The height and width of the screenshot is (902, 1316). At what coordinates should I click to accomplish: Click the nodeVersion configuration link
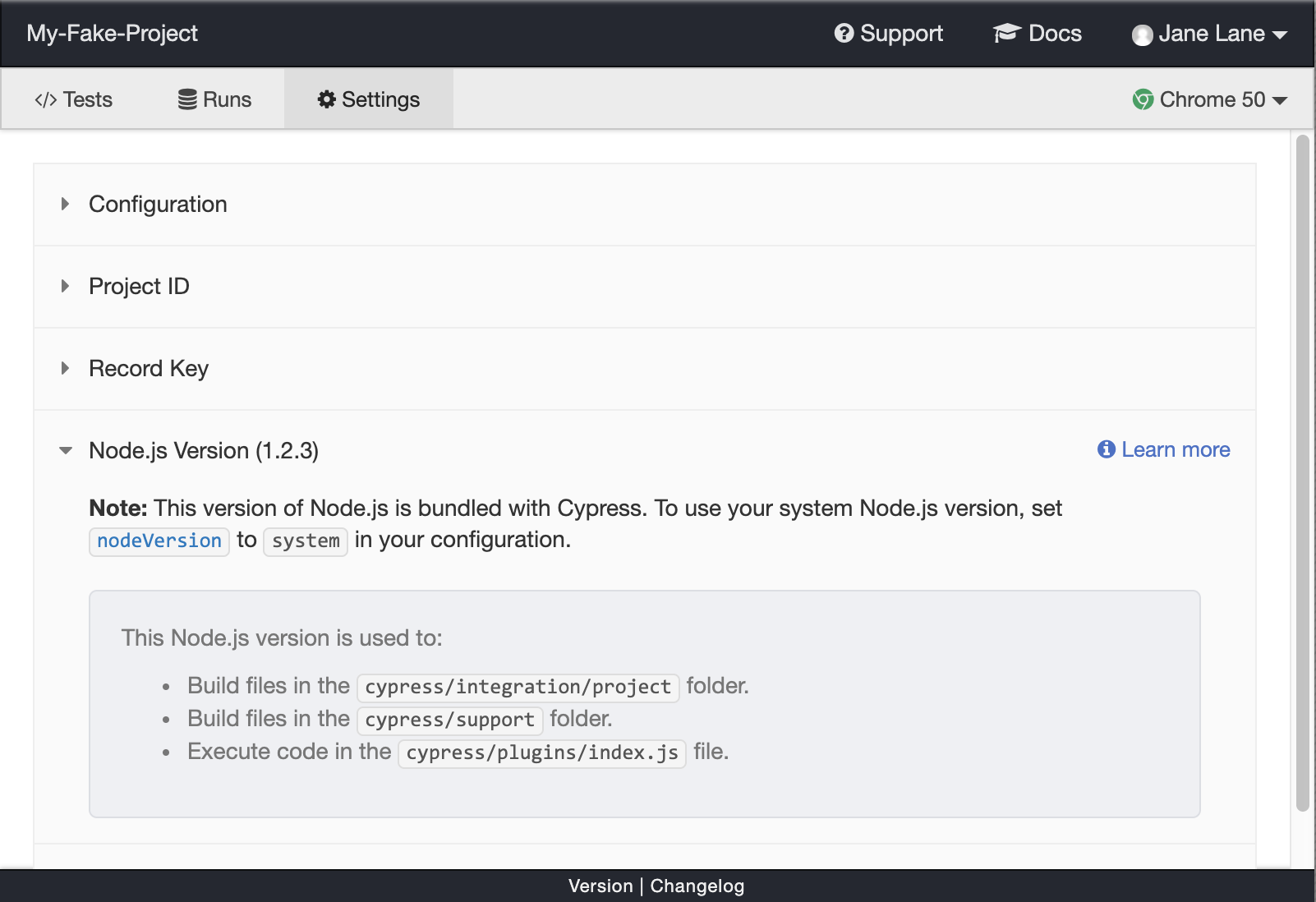point(159,541)
